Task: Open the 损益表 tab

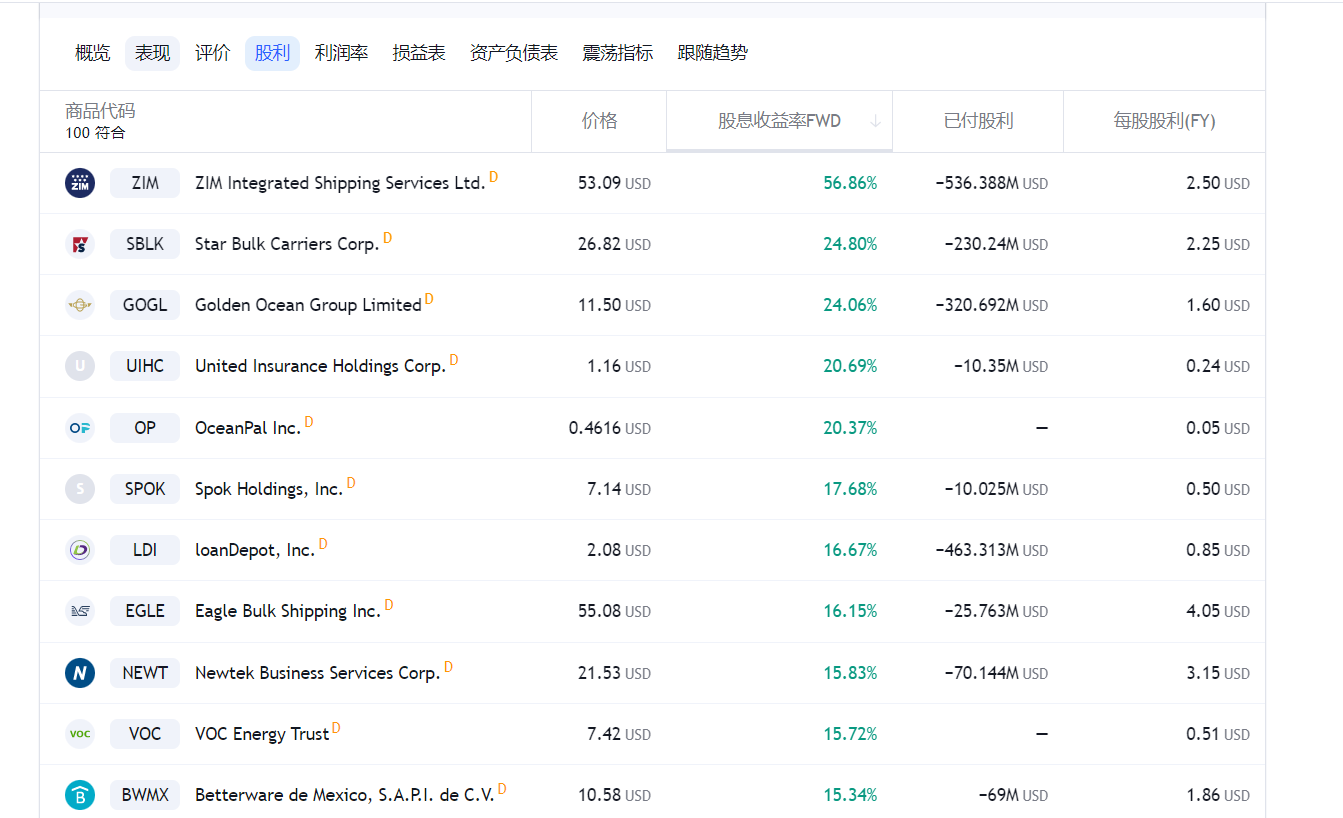Action: click(419, 53)
